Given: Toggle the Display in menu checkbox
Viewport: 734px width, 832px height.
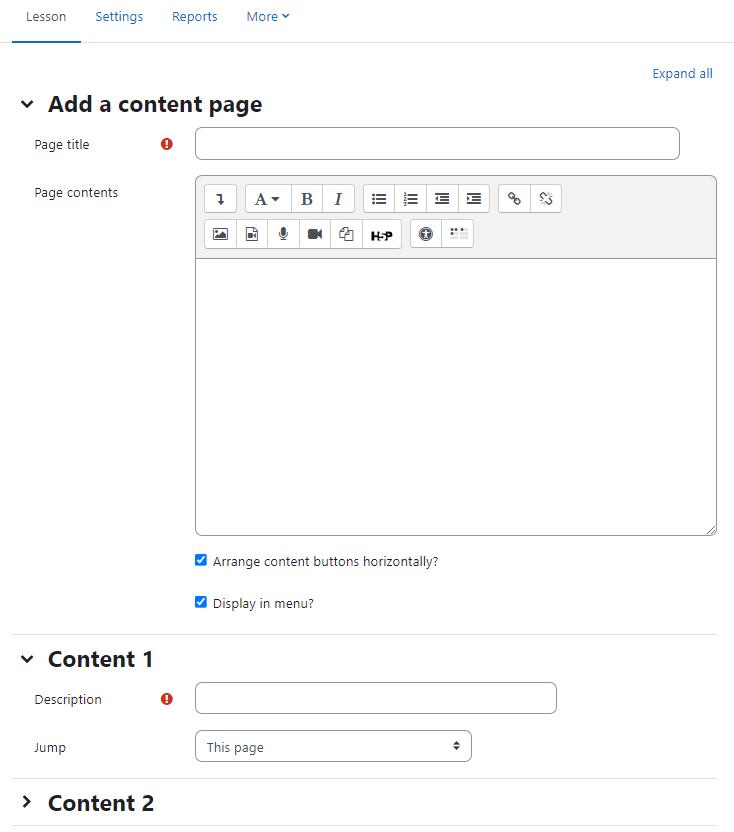Looking at the screenshot, I should (x=201, y=602).
